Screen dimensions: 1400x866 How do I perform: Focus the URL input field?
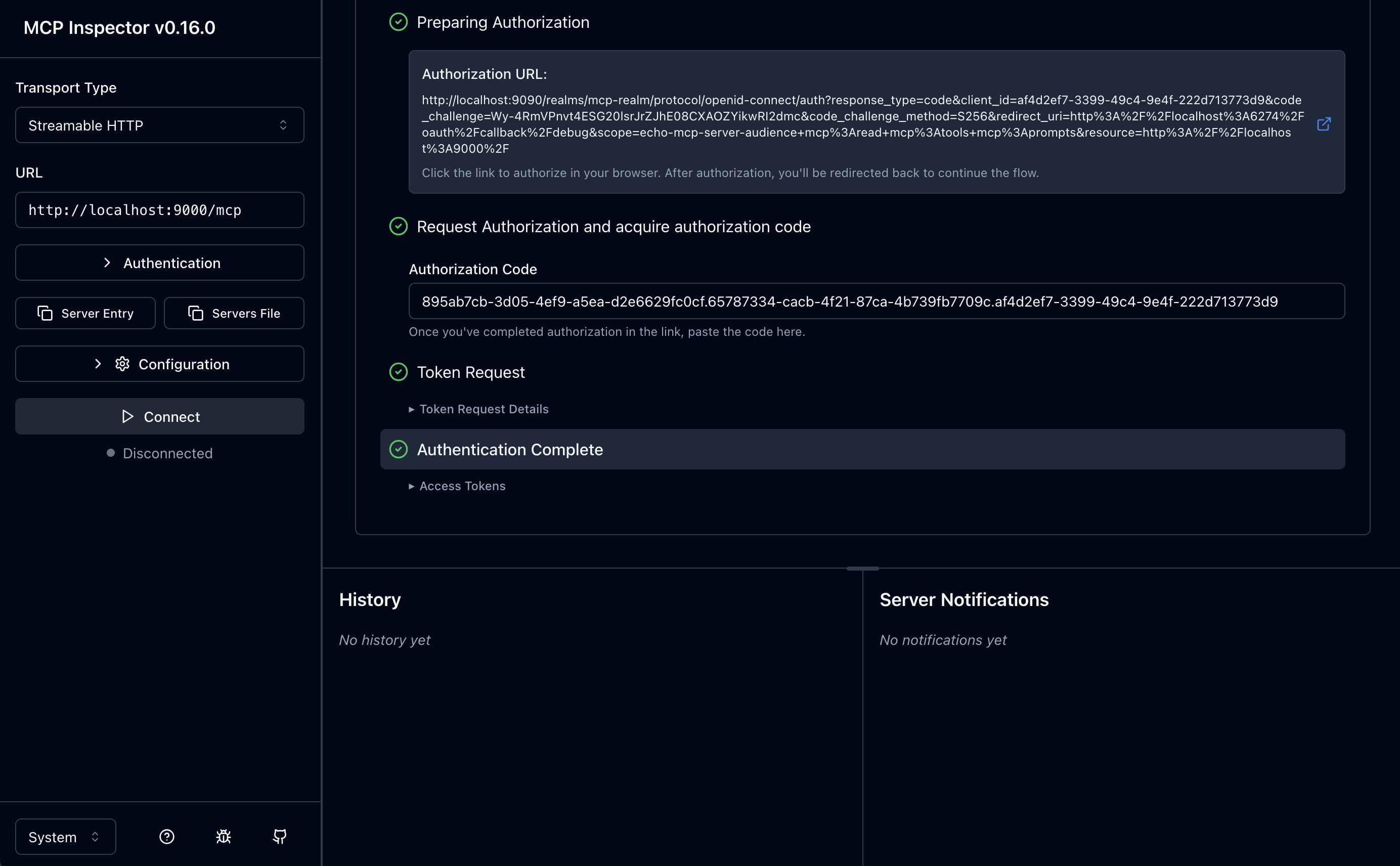click(x=160, y=209)
